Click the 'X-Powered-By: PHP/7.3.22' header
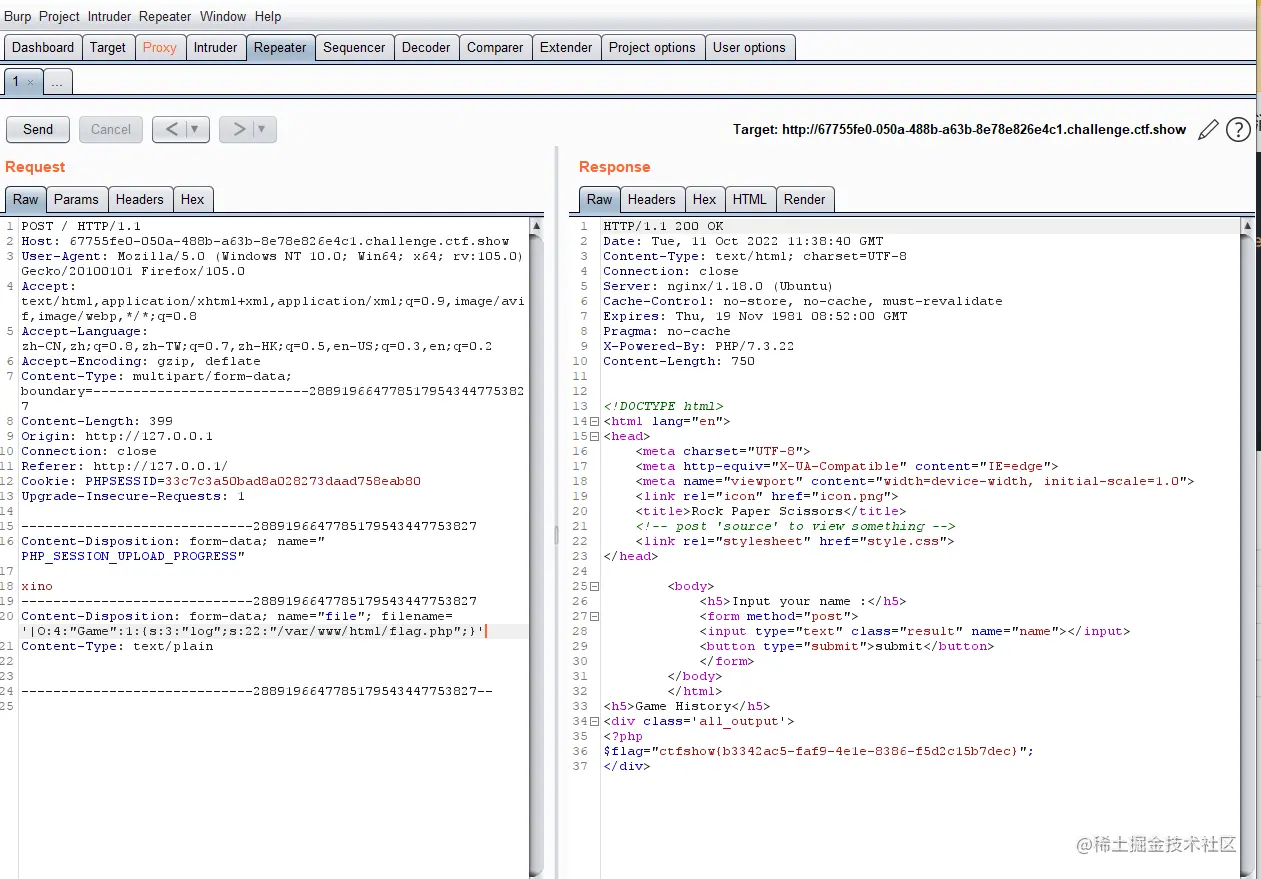Viewport: 1261px width, 879px height. coord(699,347)
